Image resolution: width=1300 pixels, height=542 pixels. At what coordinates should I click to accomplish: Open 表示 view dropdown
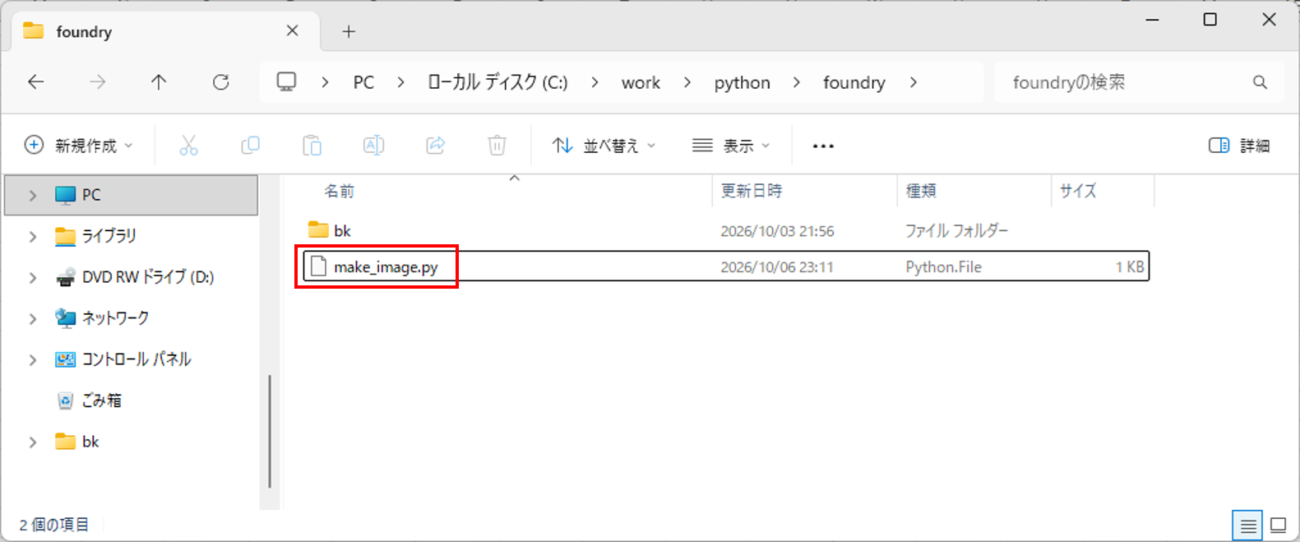[x=731, y=146]
